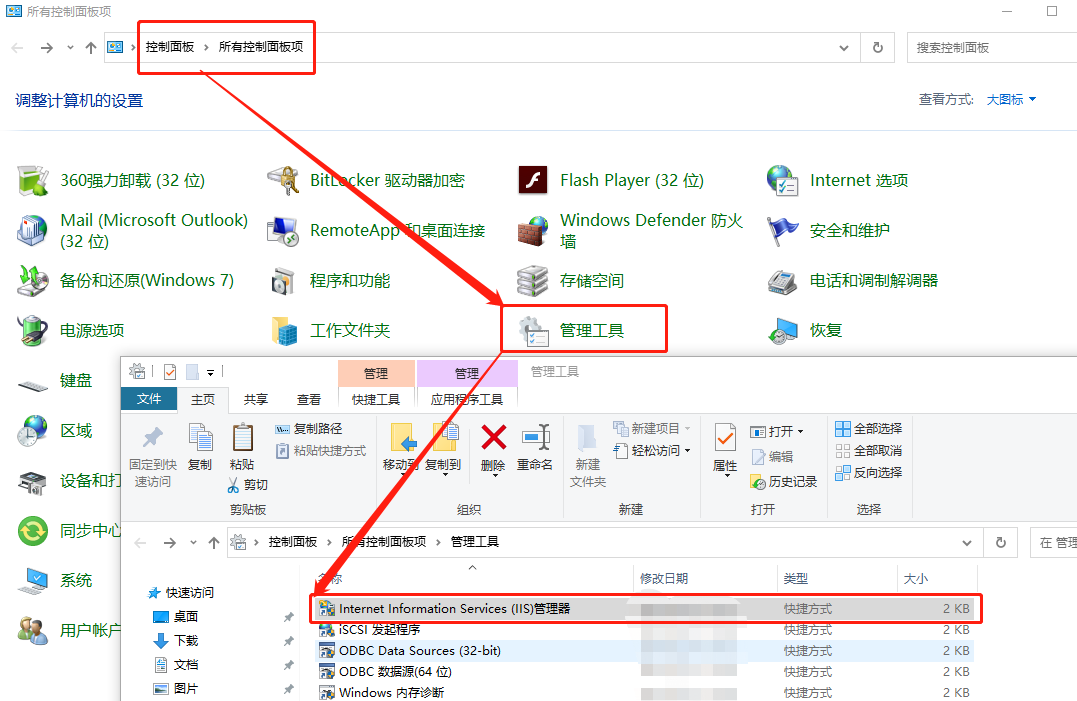Click 反向选择 in ribbon
Viewport: 1077px width, 701px height.
tap(868, 472)
